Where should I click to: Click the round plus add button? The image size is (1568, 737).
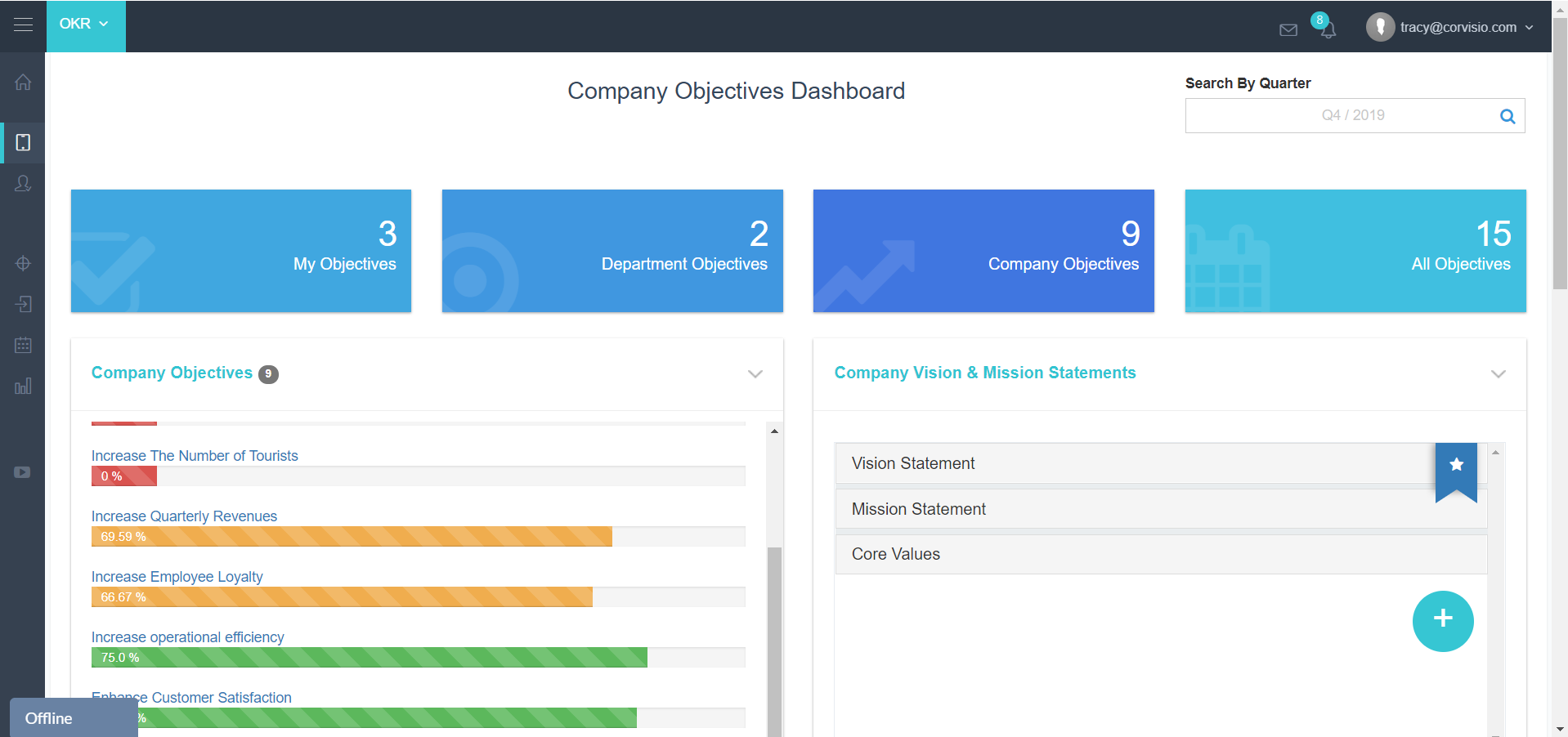point(1443,621)
